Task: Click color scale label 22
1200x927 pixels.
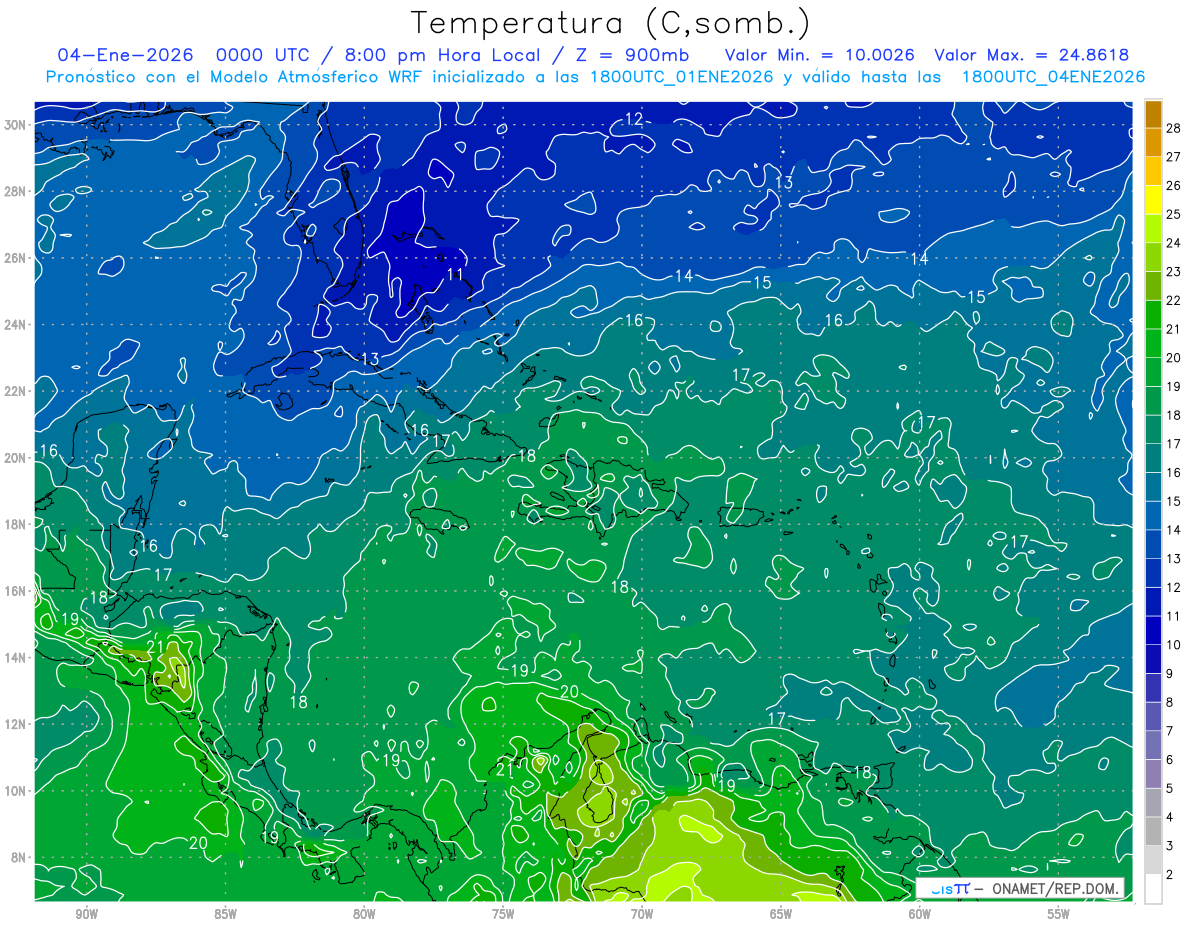Action: point(1174,300)
